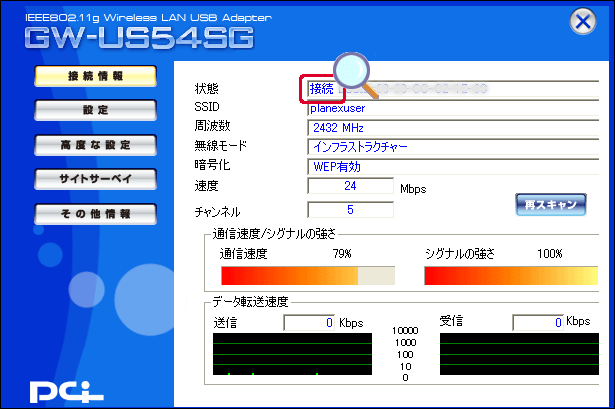Select the インフラストラクチャー wireless mode field
The height and width of the screenshot is (409, 615).
point(453,147)
